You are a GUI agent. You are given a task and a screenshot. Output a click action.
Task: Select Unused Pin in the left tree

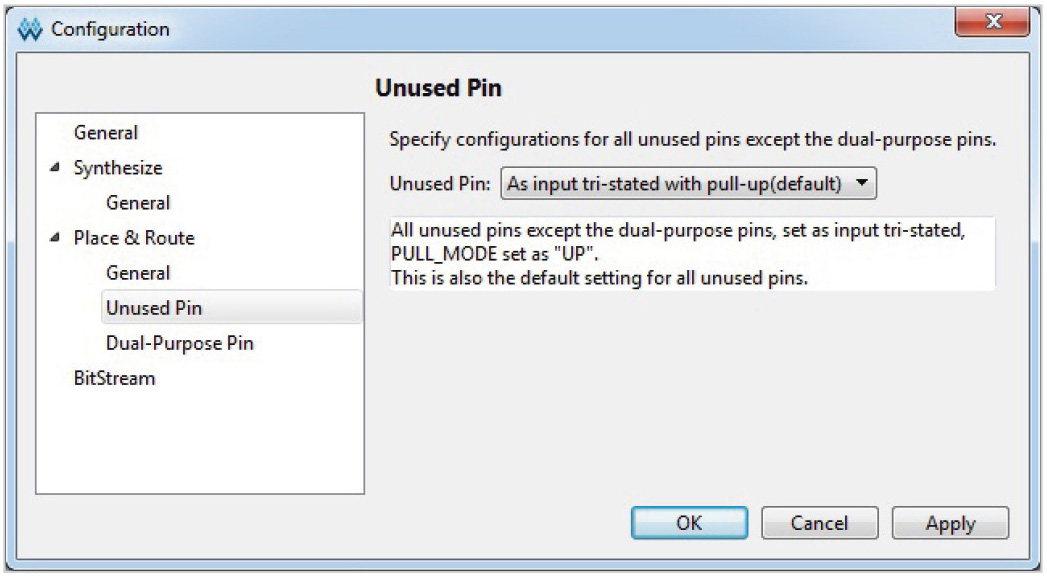click(154, 308)
